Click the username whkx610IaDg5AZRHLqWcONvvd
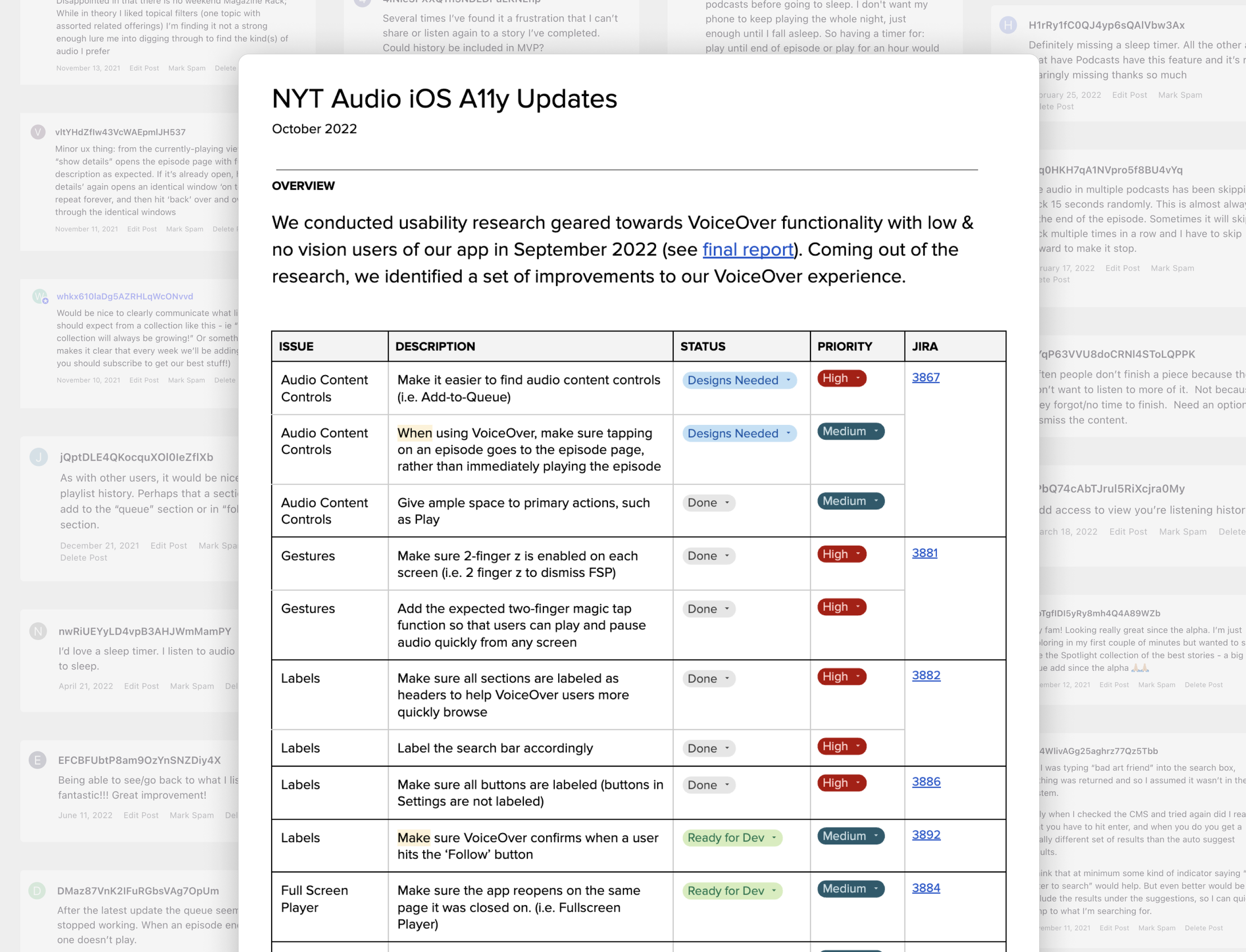Viewport: 1246px width, 952px height. click(125, 296)
